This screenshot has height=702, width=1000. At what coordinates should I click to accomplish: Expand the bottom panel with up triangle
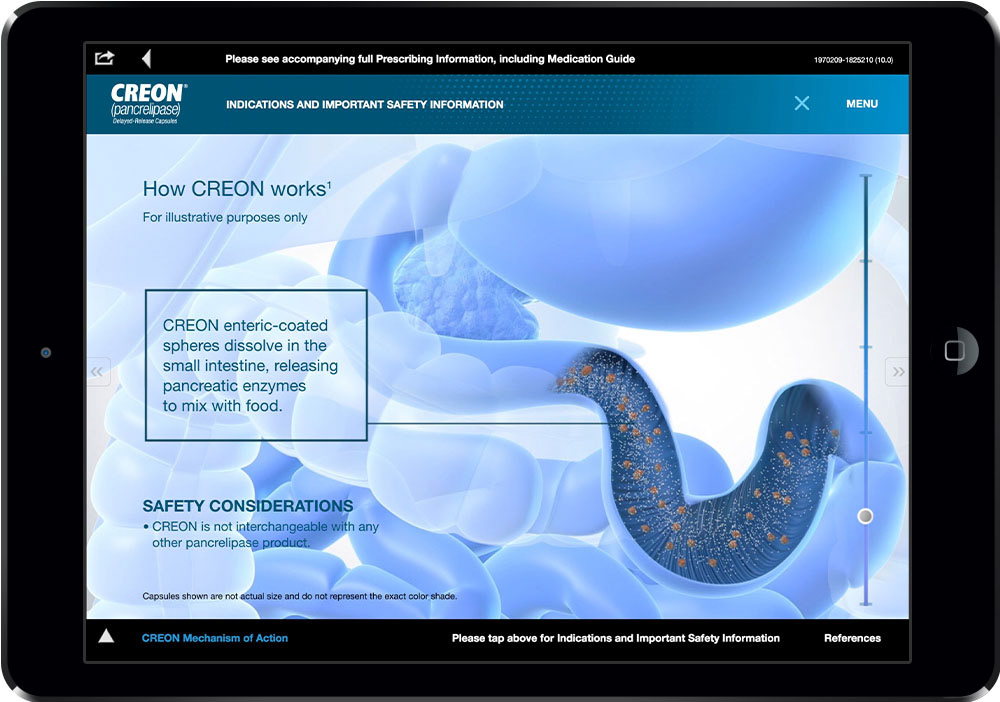click(x=107, y=636)
